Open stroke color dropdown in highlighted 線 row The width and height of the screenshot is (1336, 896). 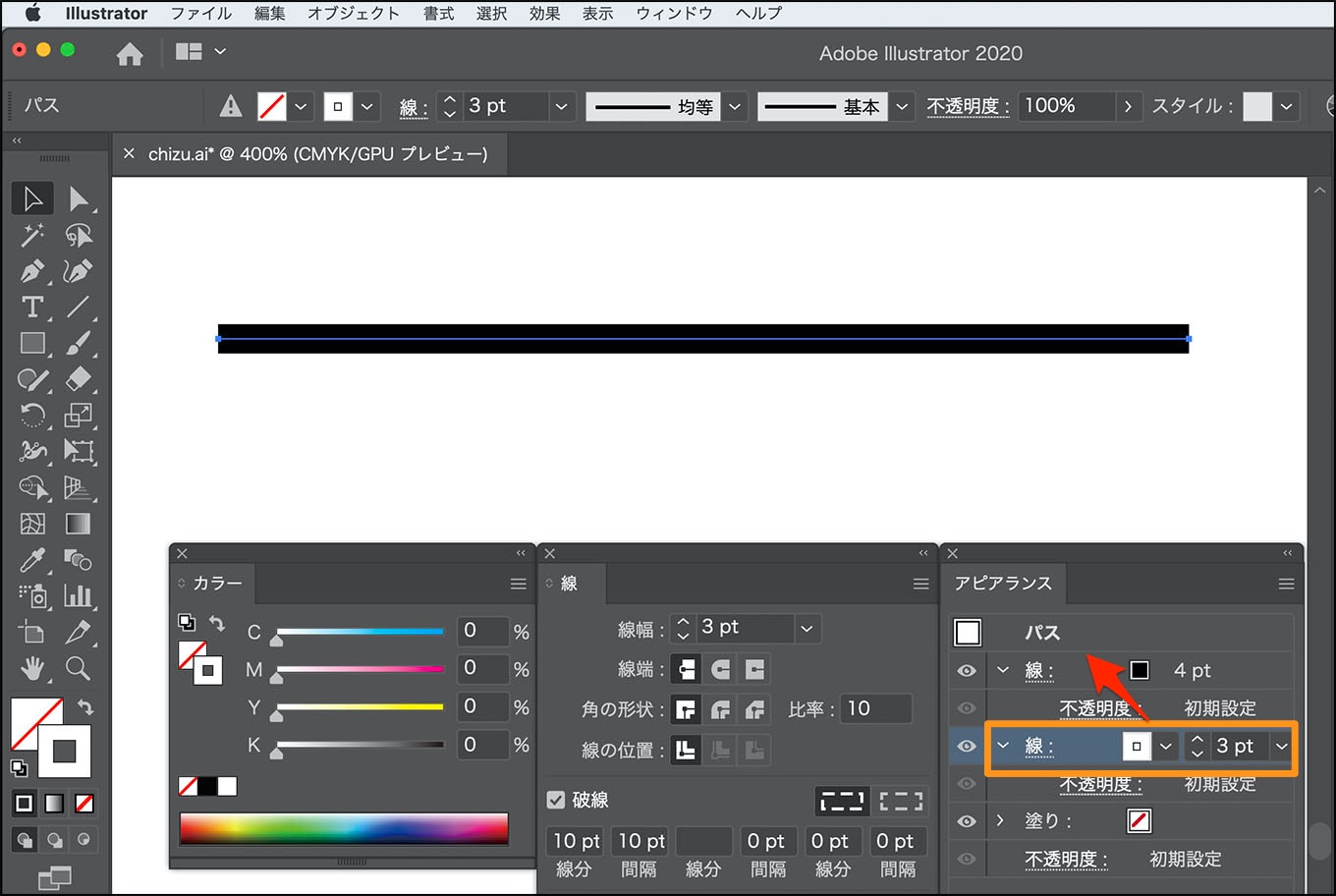coord(1165,747)
